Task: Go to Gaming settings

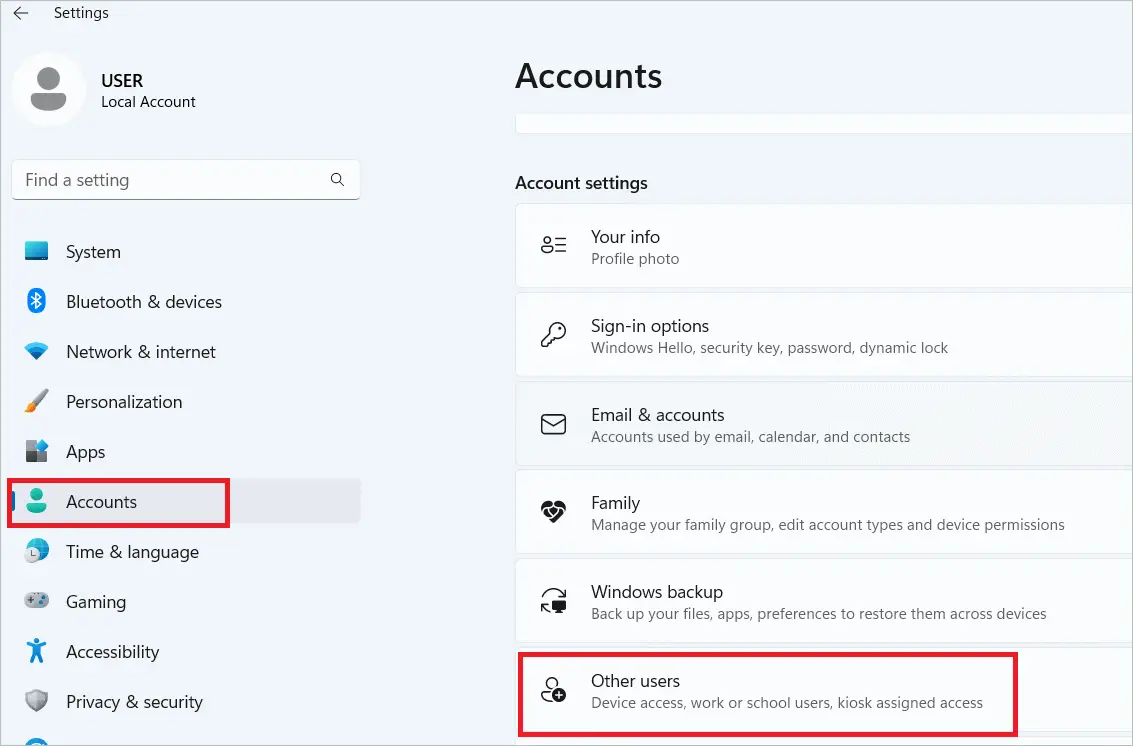Action: pyautogui.click(x=186, y=601)
